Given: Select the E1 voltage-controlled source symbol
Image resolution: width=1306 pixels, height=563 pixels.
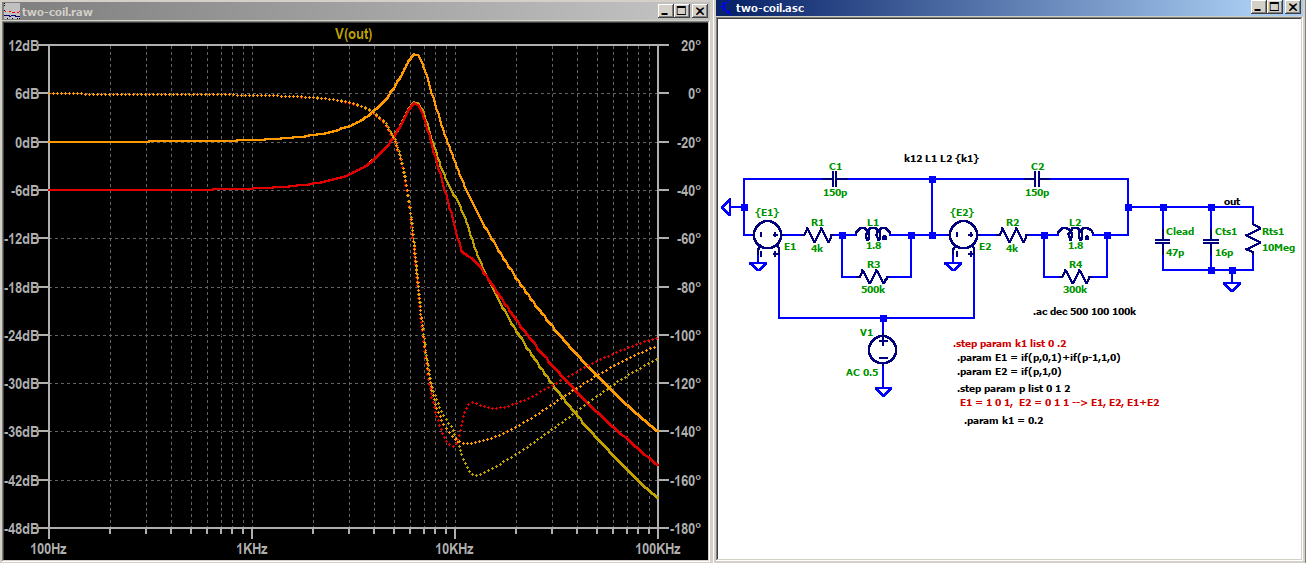Looking at the screenshot, I should coord(768,236).
